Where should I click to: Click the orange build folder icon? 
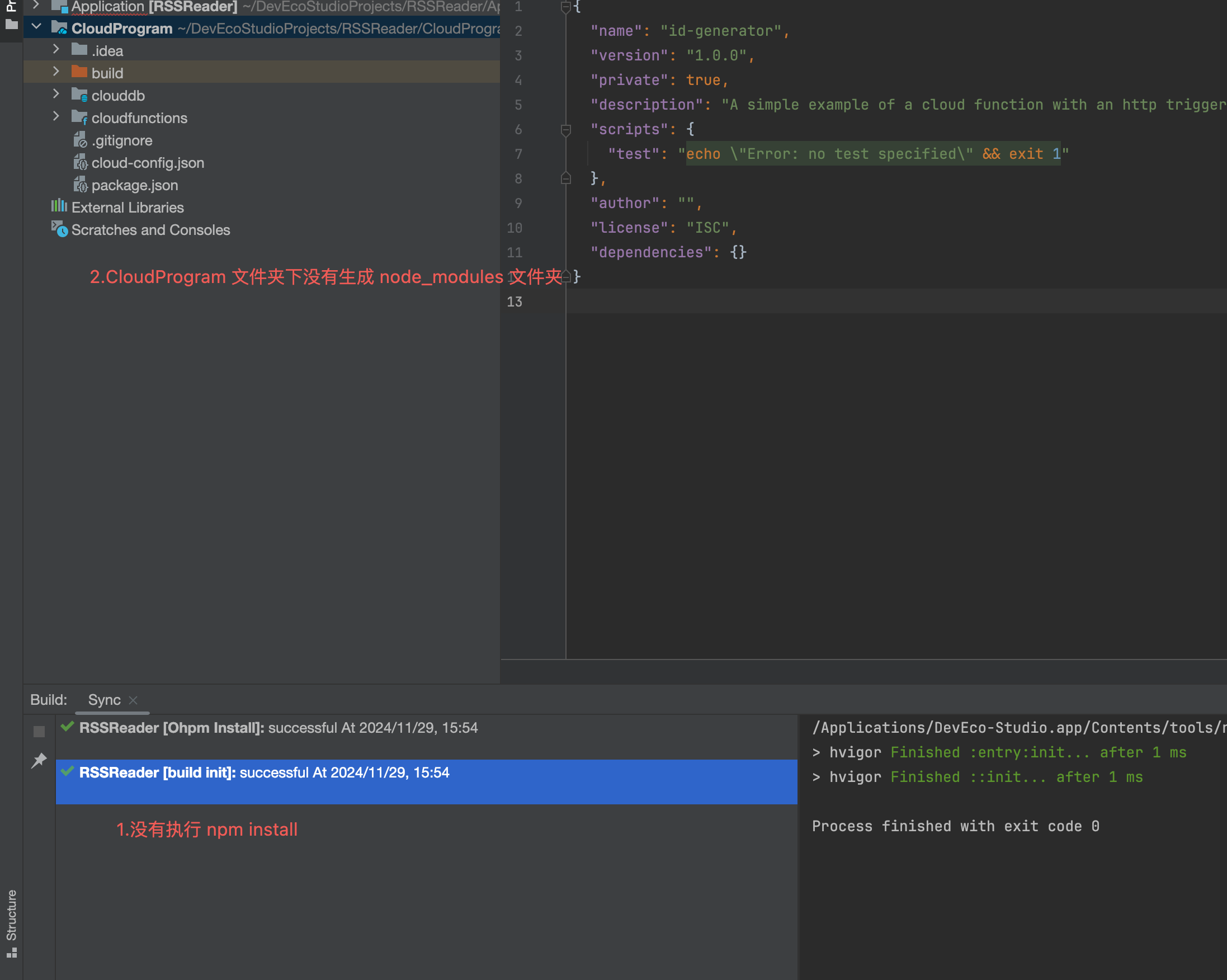(x=79, y=72)
